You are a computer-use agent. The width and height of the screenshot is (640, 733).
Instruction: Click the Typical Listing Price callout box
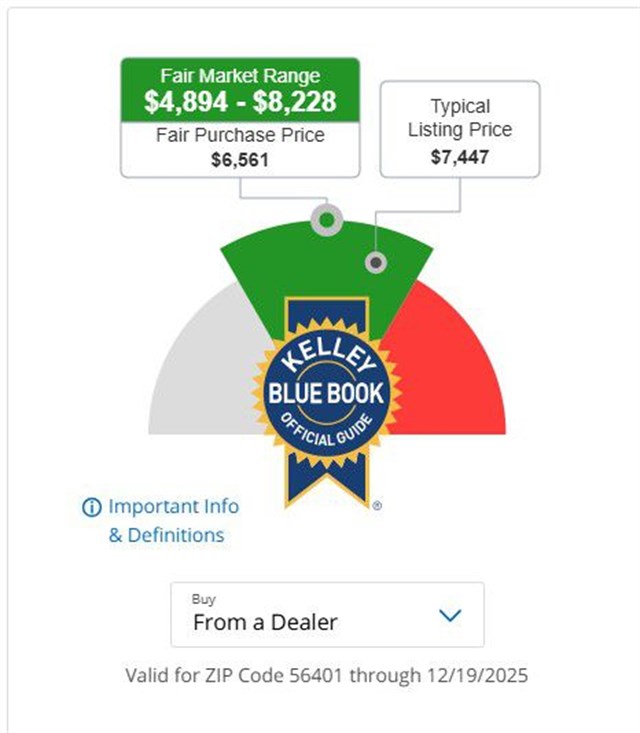pos(460,130)
